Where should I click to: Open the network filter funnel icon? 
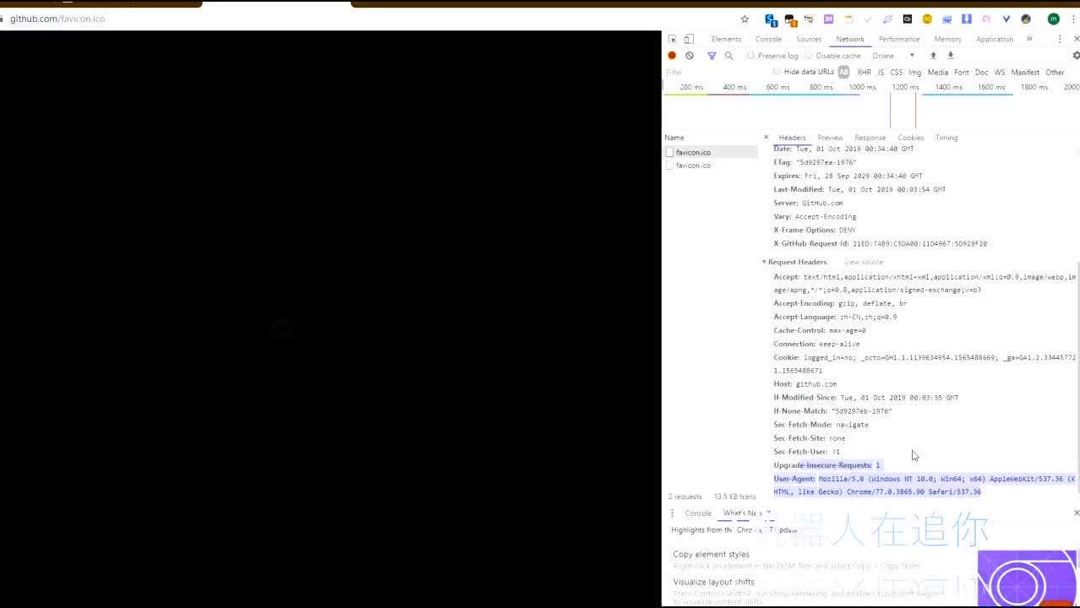tap(713, 55)
